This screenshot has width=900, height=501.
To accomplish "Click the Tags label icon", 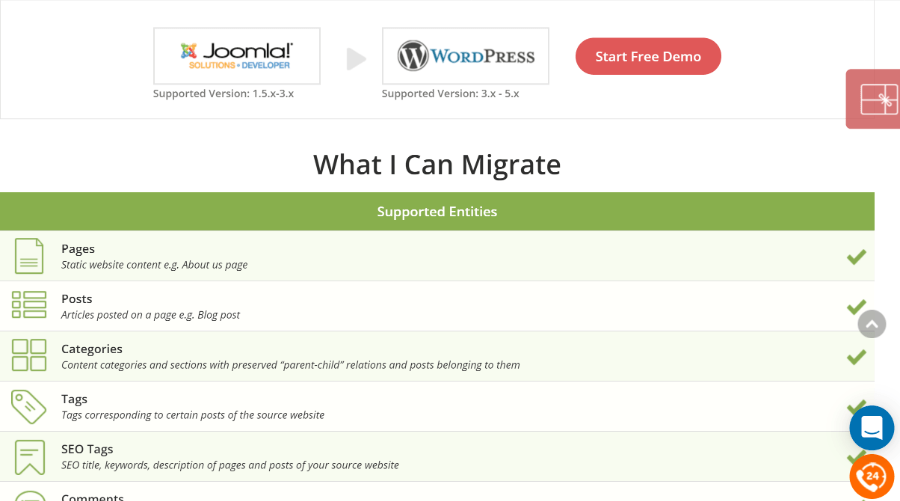I will (x=29, y=407).
